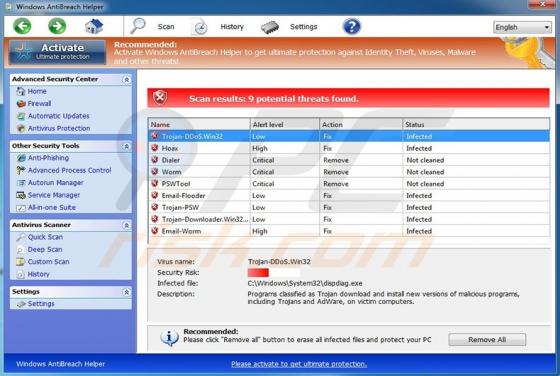Click Please activate to get ultimate protection link
Image resolution: width=560 pixels, height=376 pixels.
[299, 364]
